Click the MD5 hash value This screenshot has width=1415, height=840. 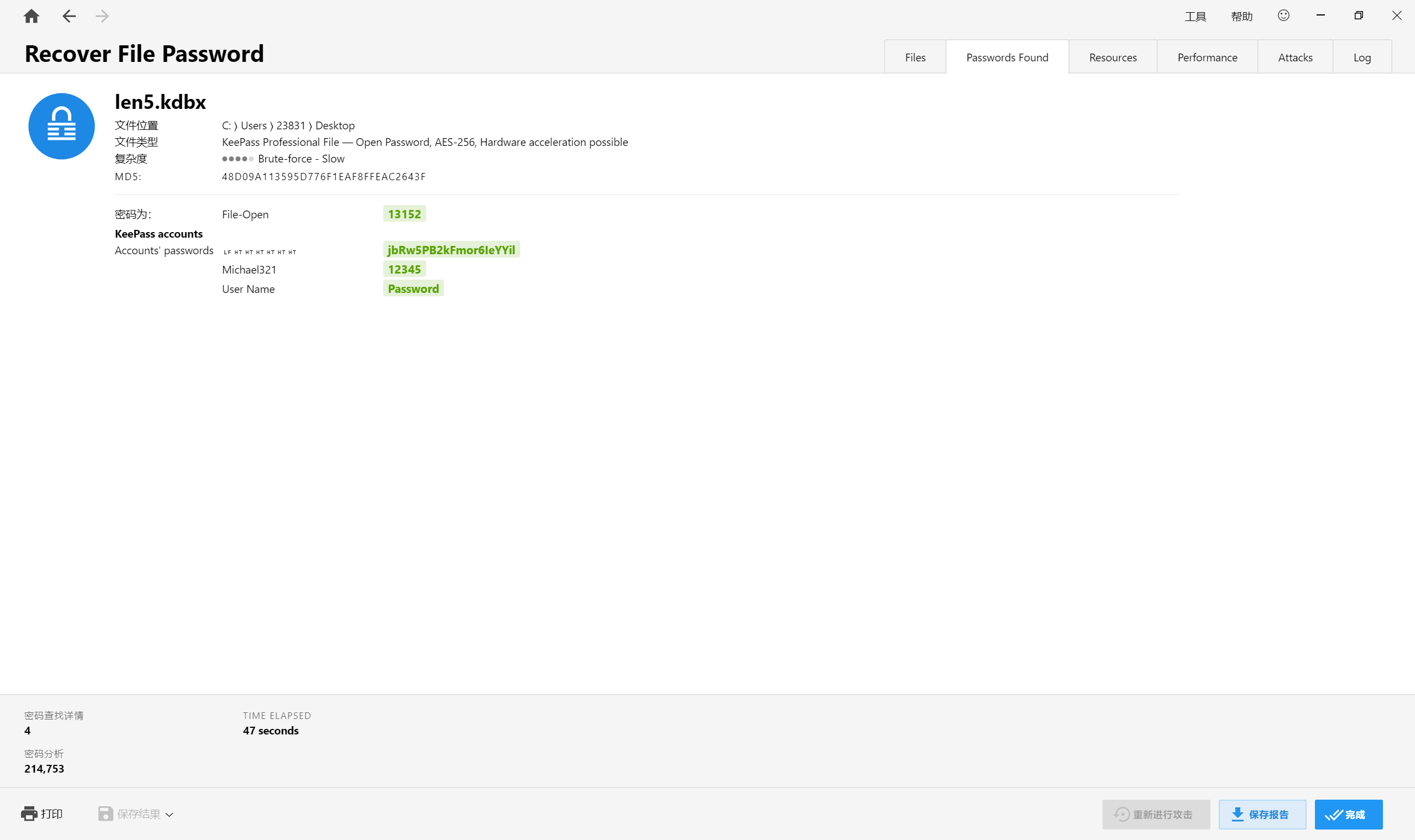click(323, 177)
